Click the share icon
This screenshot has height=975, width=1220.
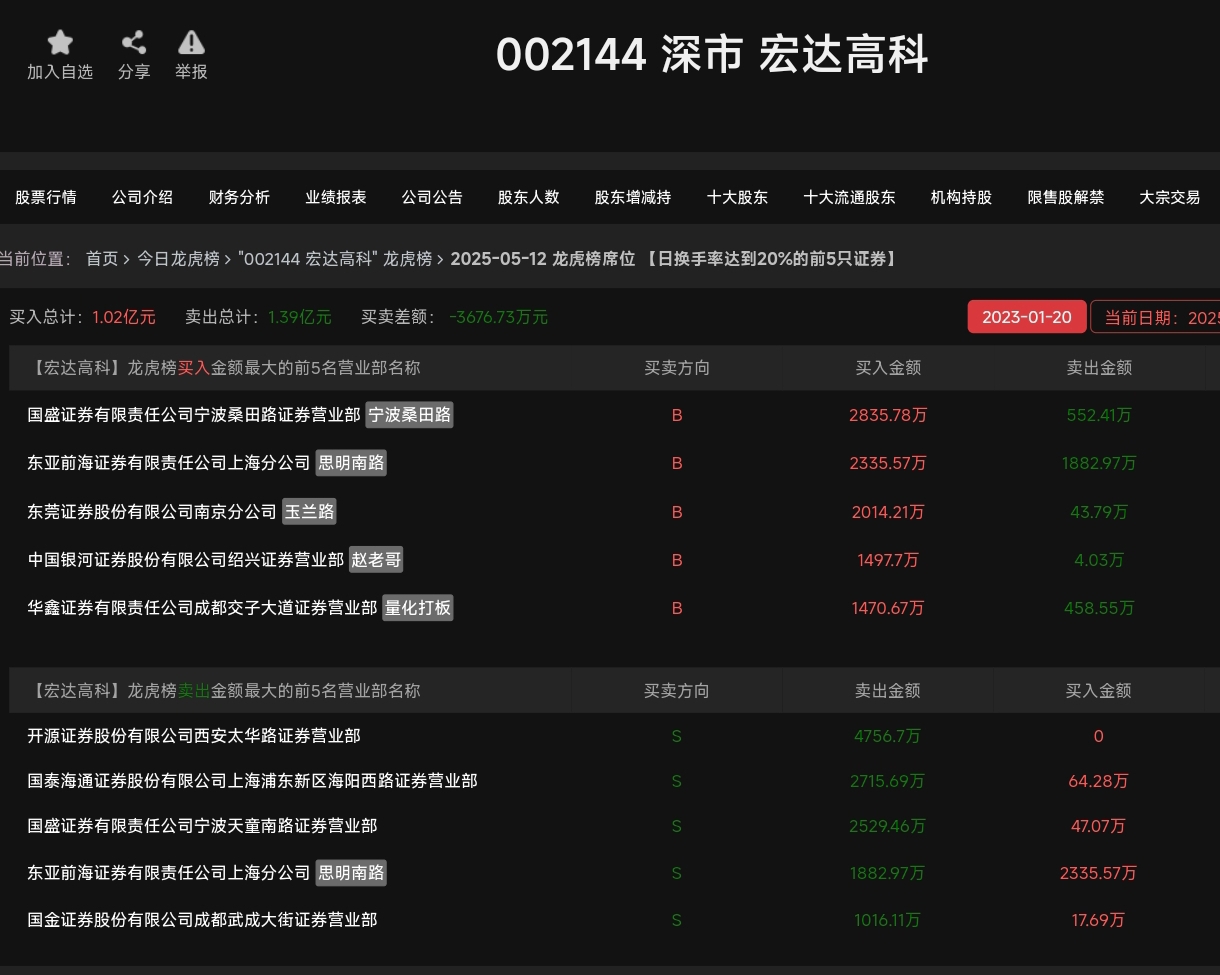[x=133, y=43]
